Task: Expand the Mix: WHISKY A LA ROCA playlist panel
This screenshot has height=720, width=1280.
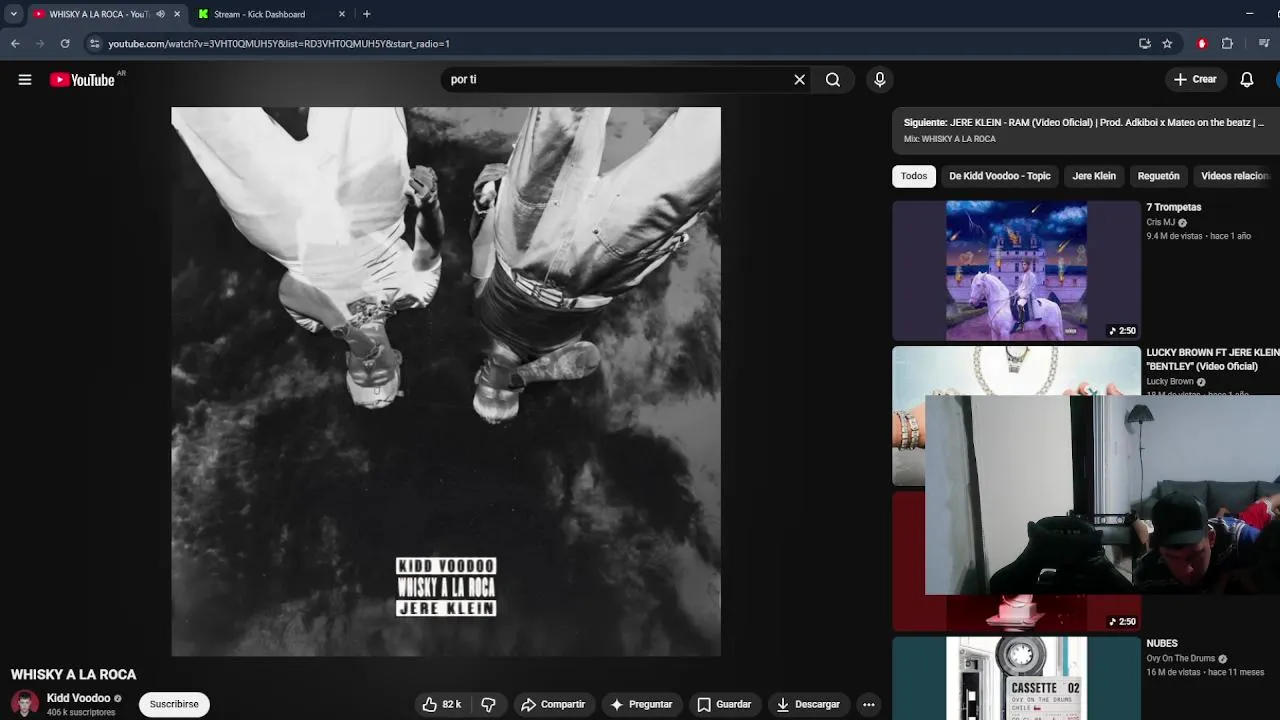Action: tap(1086, 130)
